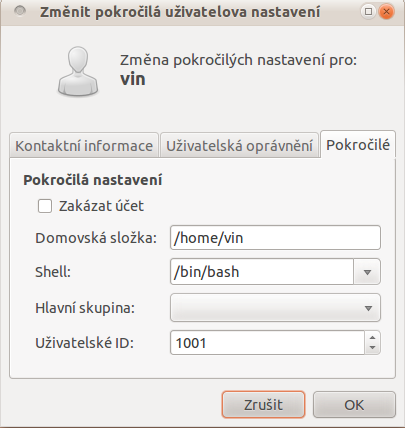Confirm with the OK button

point(354,405)
